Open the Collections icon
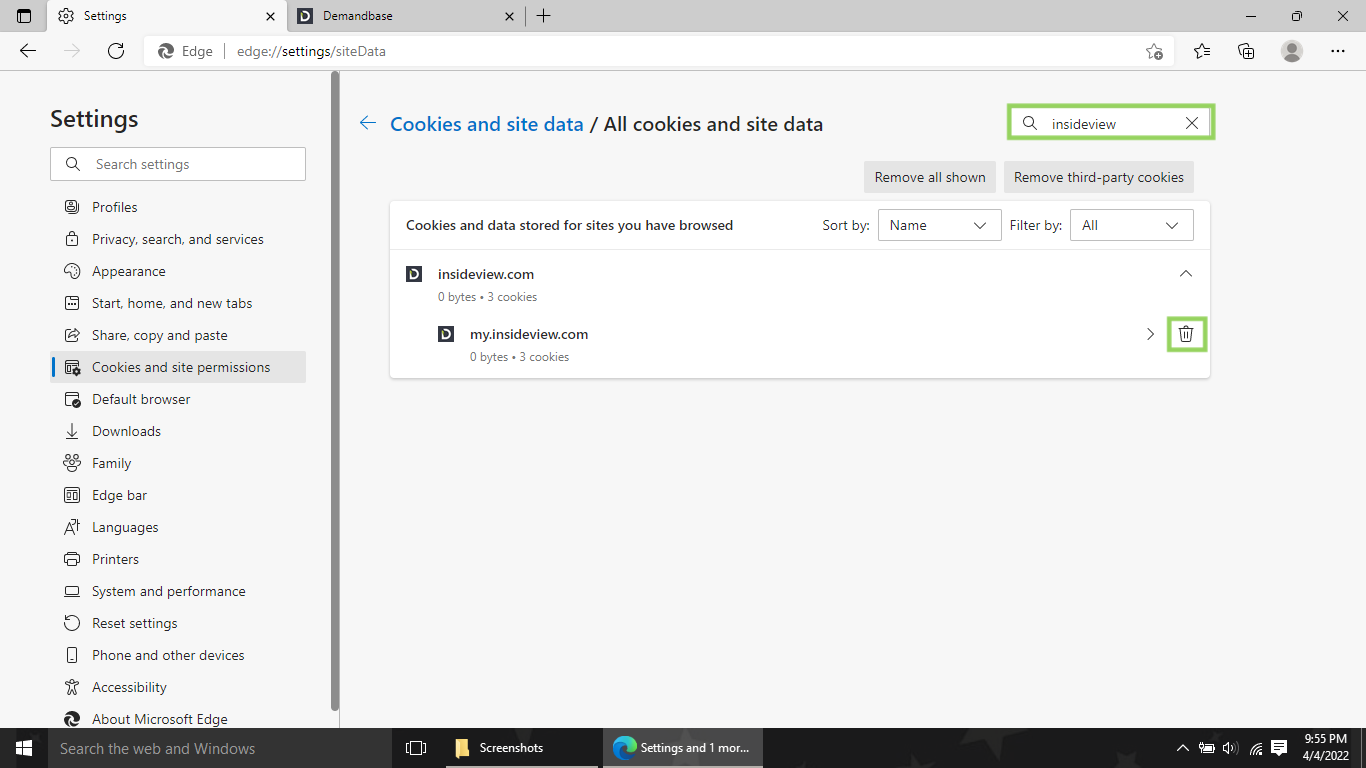This screenshot has height=768, width=1366. pyautogui.click(x=1246, y=51)
